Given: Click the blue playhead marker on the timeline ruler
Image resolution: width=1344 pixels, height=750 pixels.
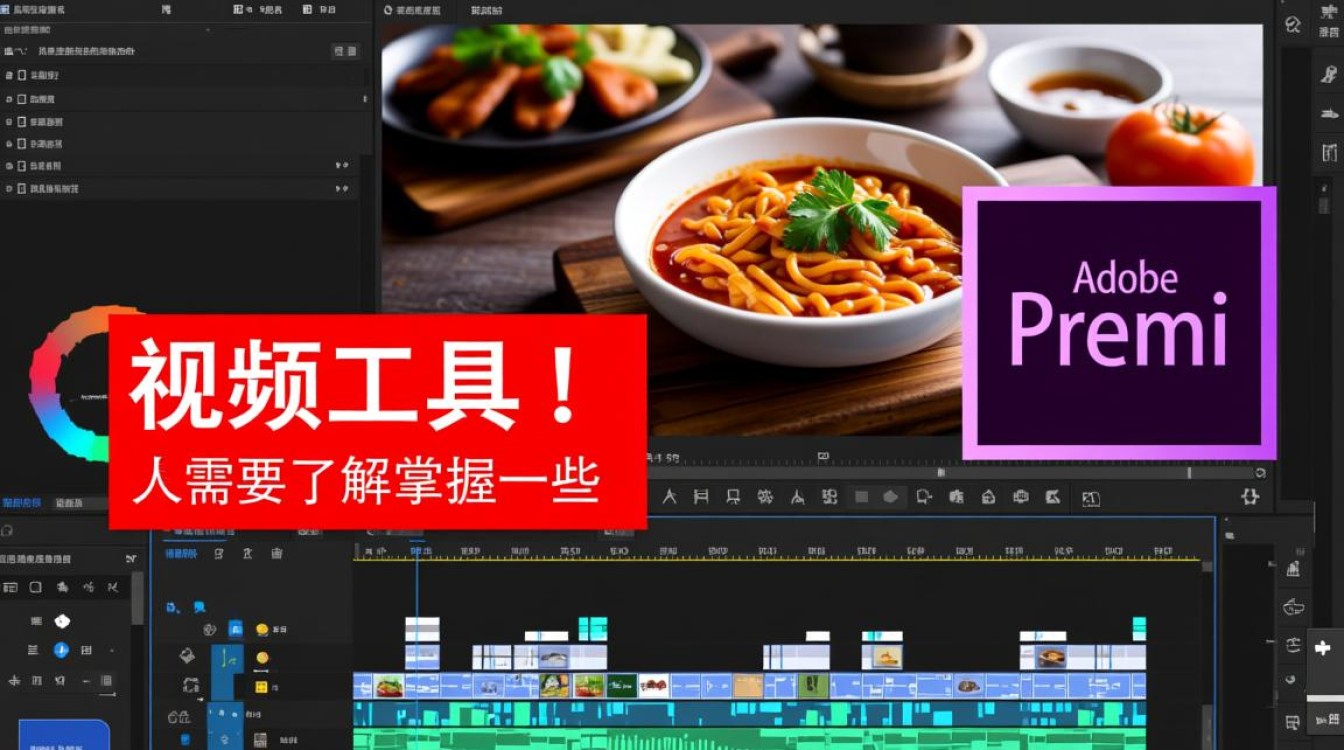Looking at the screenshot, I should [x=418, y=551].
